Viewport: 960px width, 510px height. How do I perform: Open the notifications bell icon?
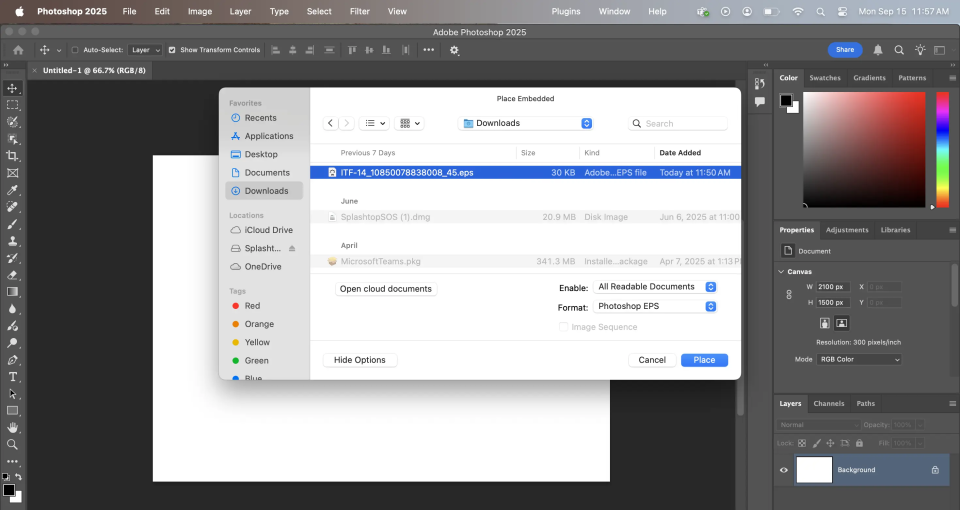[878, 50]
